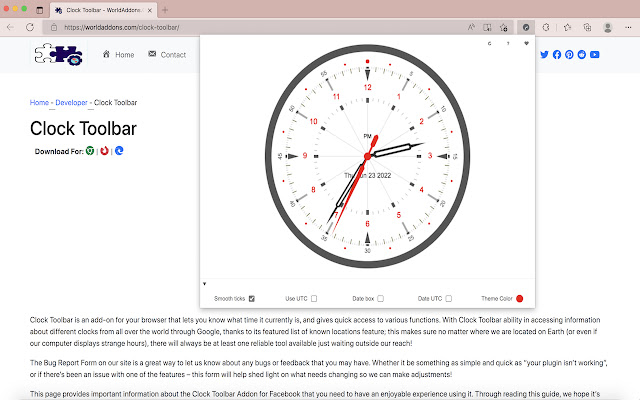Open the Collections icon in toolbar
640x400 pixels.
point(587,27)
